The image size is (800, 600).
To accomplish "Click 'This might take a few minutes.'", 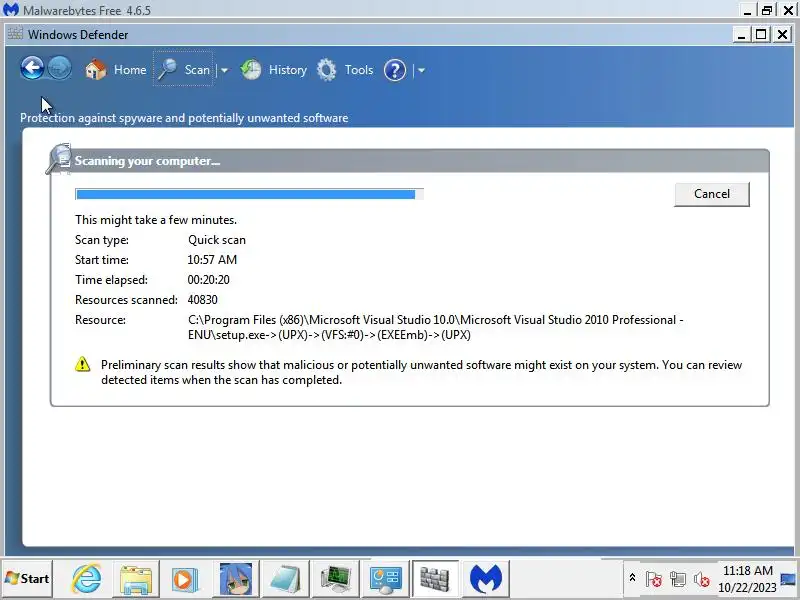I will point(156,220).
